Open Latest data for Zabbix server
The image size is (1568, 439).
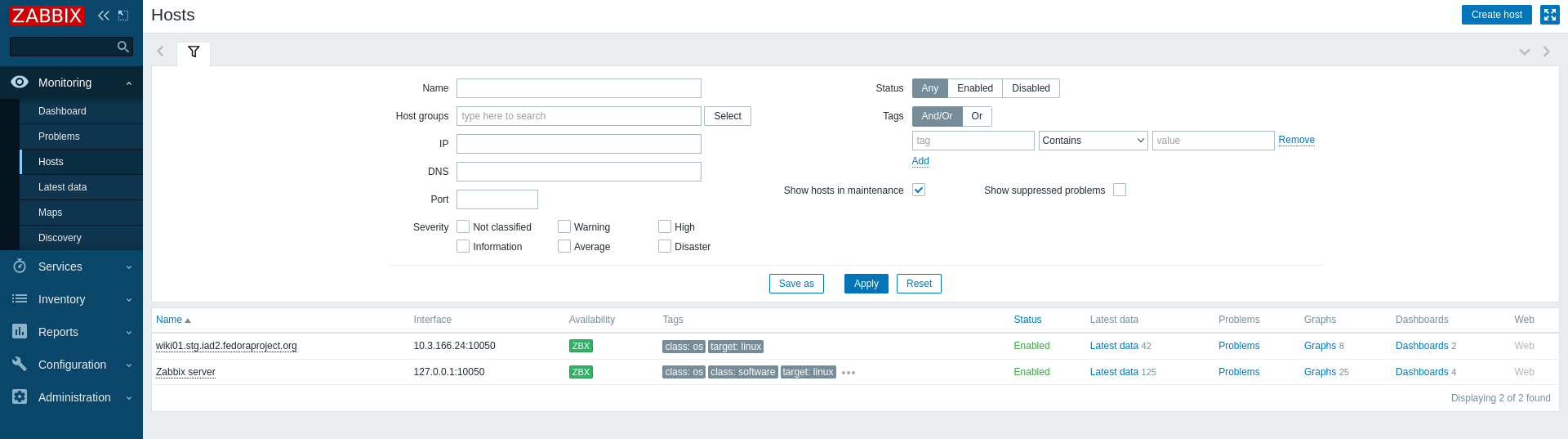tap(1114, 372)
